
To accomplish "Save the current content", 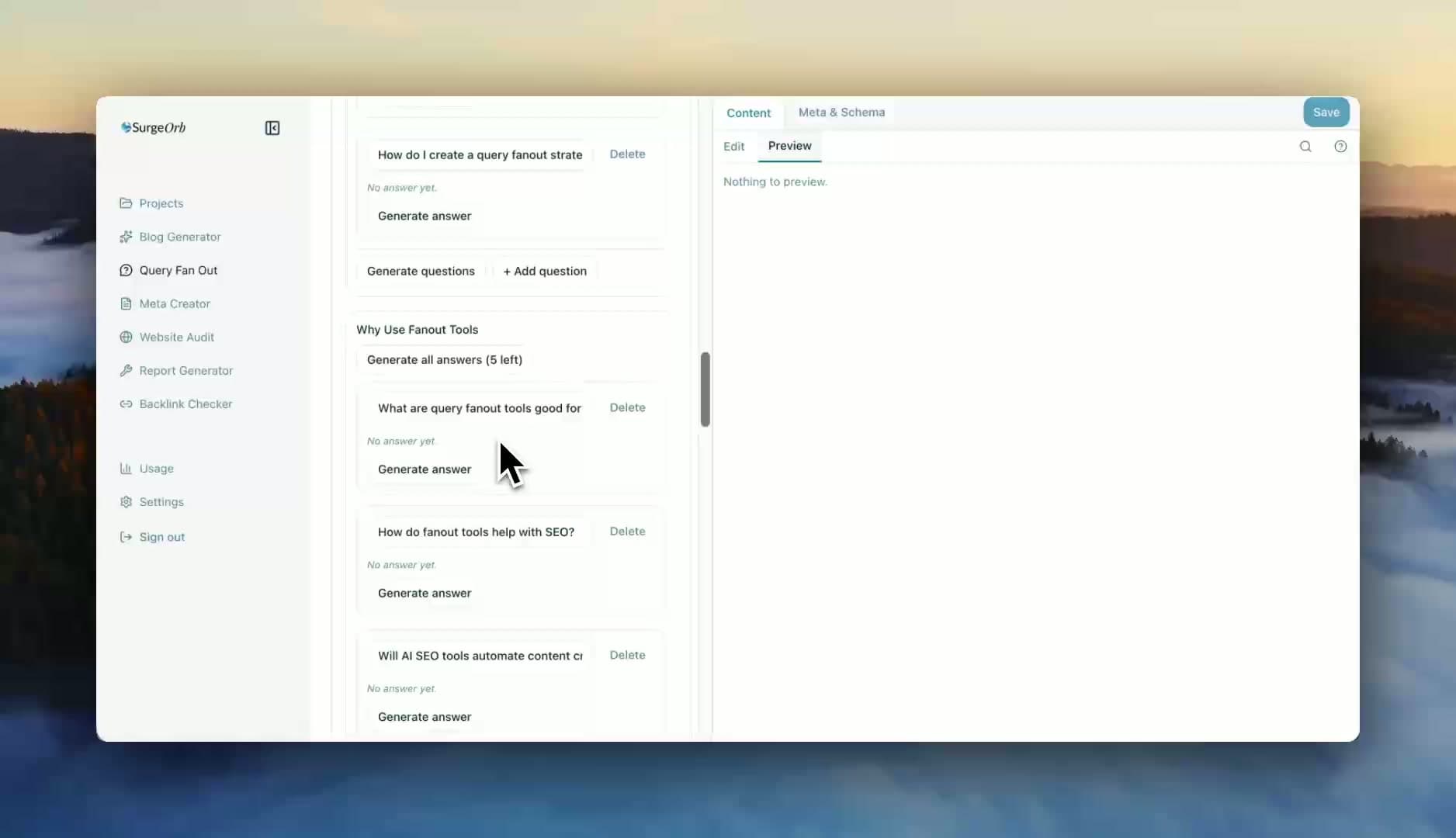I will 1325,111.
